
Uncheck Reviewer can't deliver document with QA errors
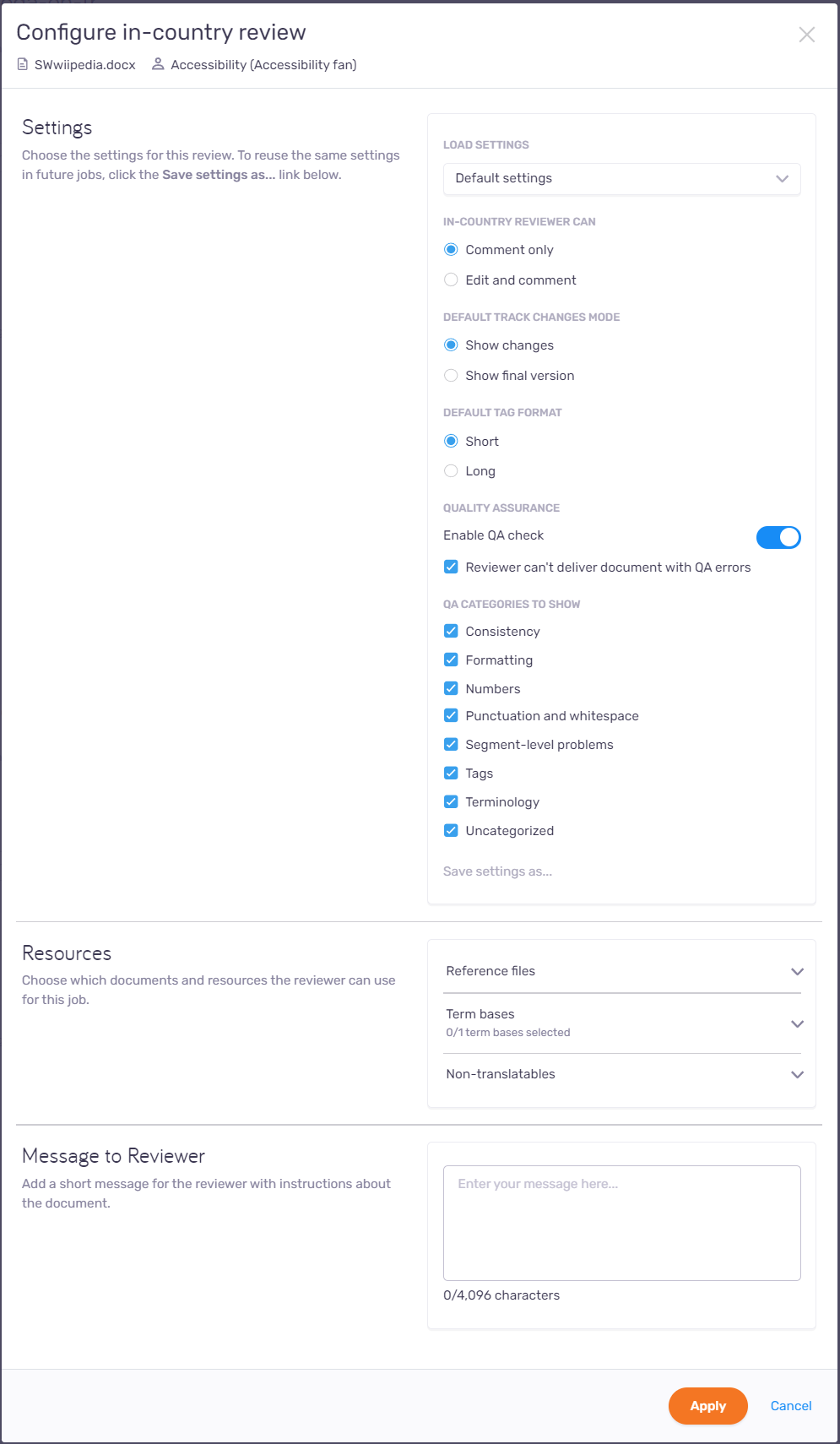coord(451,567)
